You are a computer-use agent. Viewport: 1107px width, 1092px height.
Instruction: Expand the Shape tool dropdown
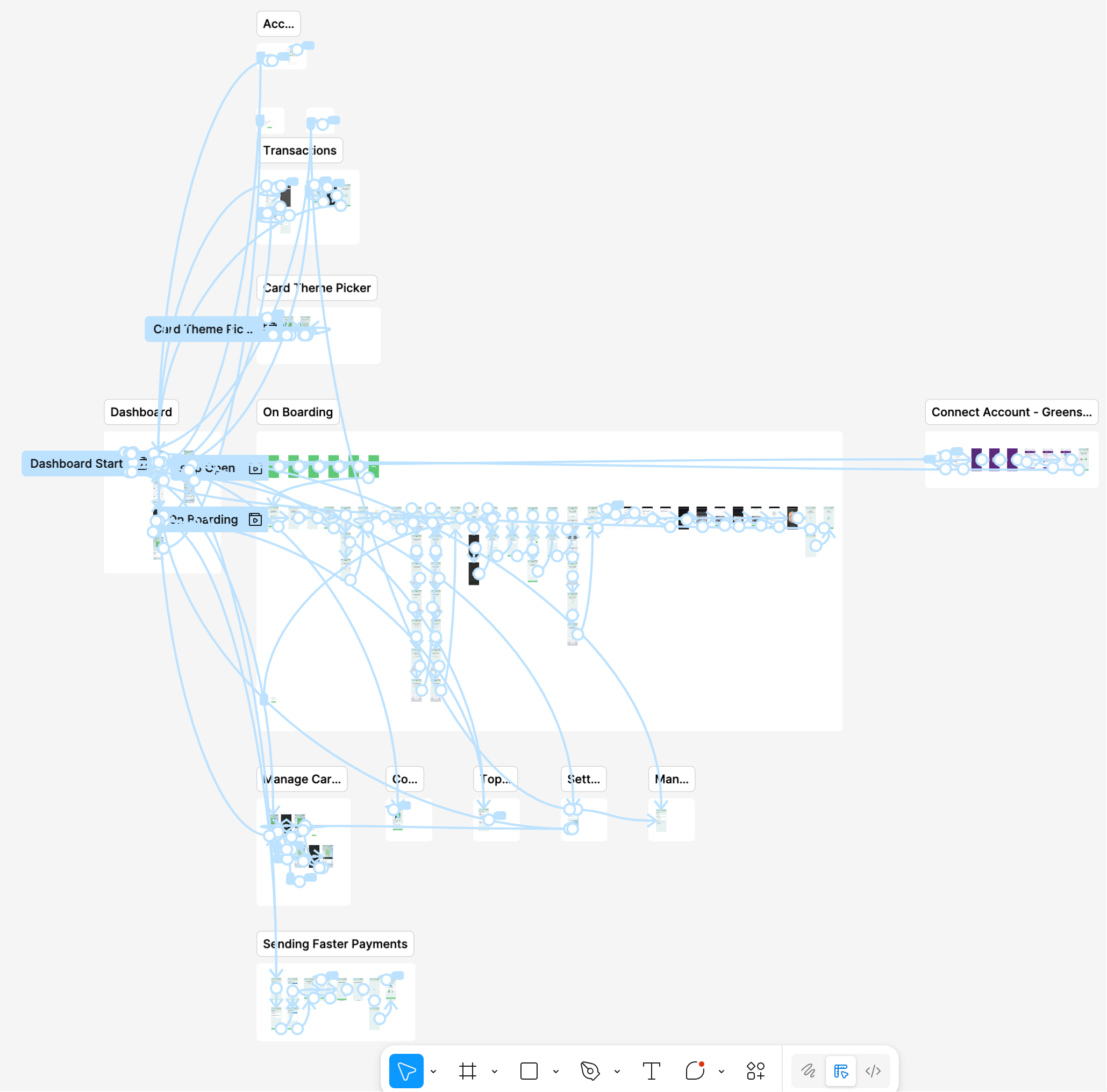(555, 1070)
